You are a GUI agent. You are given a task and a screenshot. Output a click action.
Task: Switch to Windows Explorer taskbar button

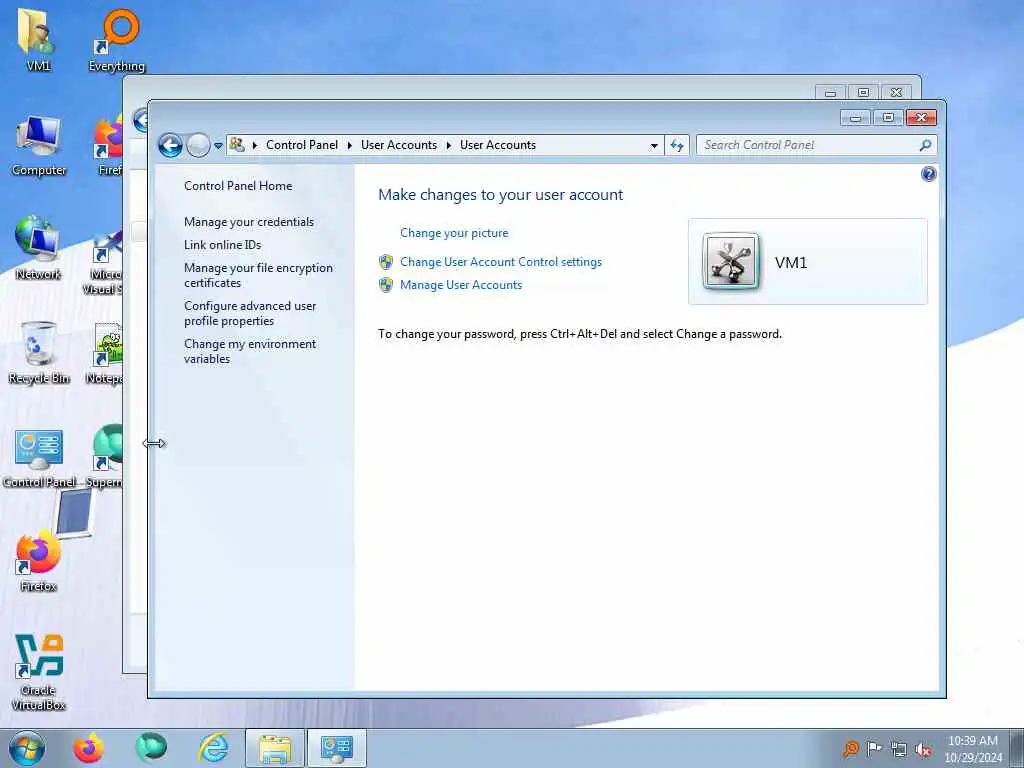pos(275,748)
